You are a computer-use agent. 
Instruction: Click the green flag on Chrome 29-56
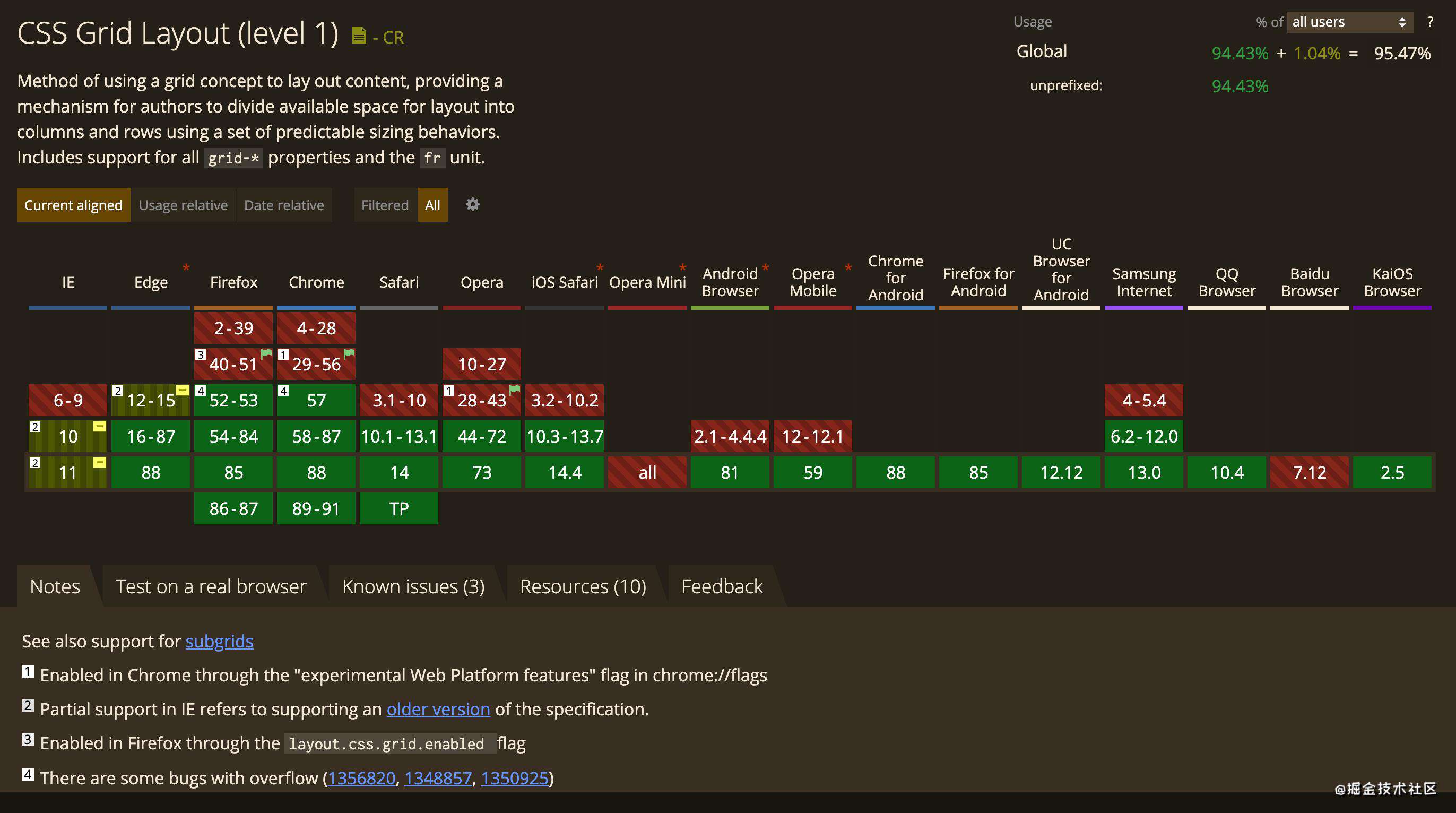[349, 353]
